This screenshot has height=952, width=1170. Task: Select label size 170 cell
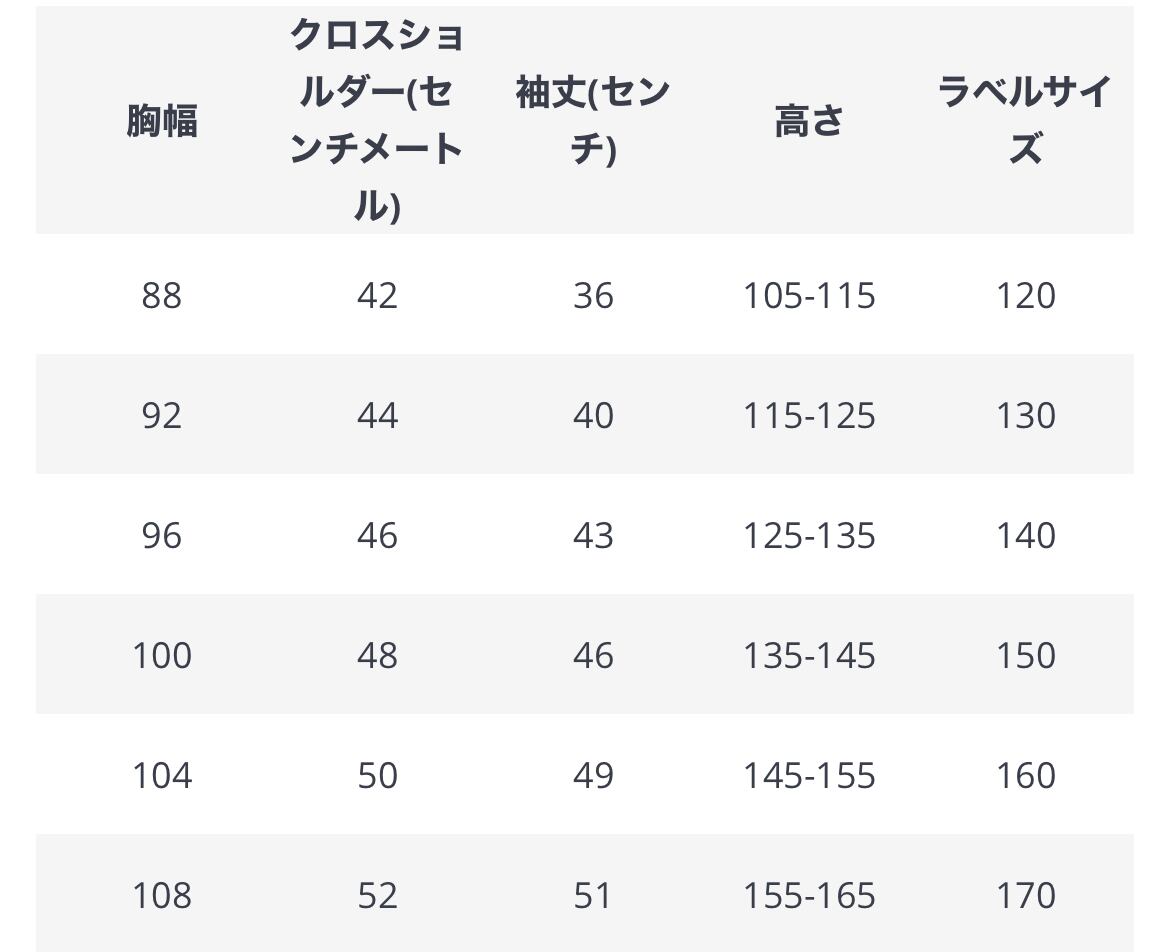(x=1025, y=895)
